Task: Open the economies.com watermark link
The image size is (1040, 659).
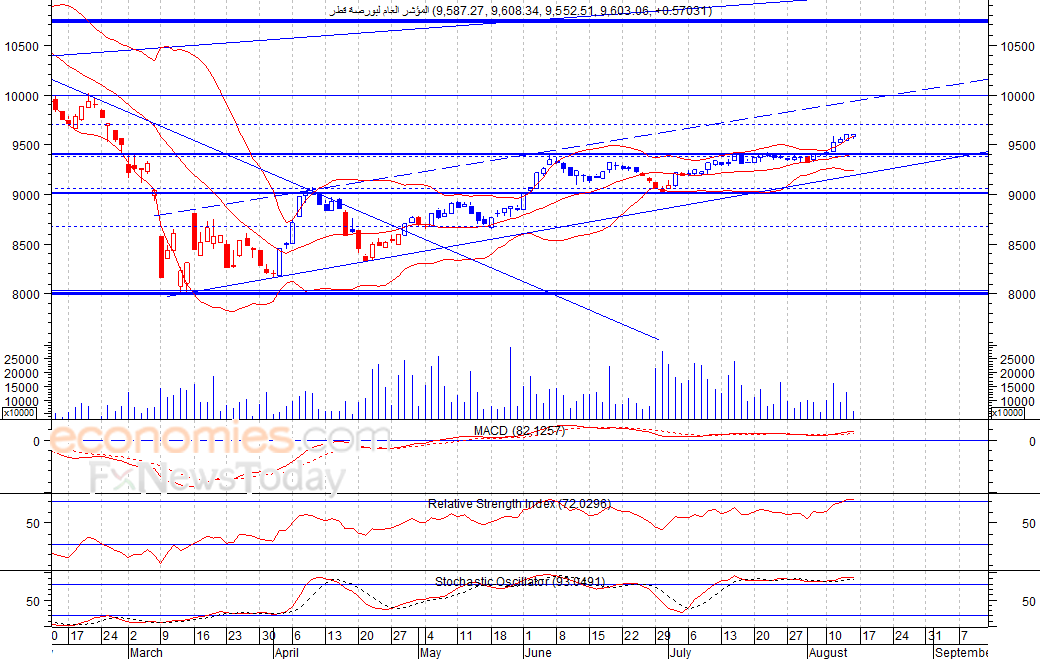Action: tap(219, 438)
